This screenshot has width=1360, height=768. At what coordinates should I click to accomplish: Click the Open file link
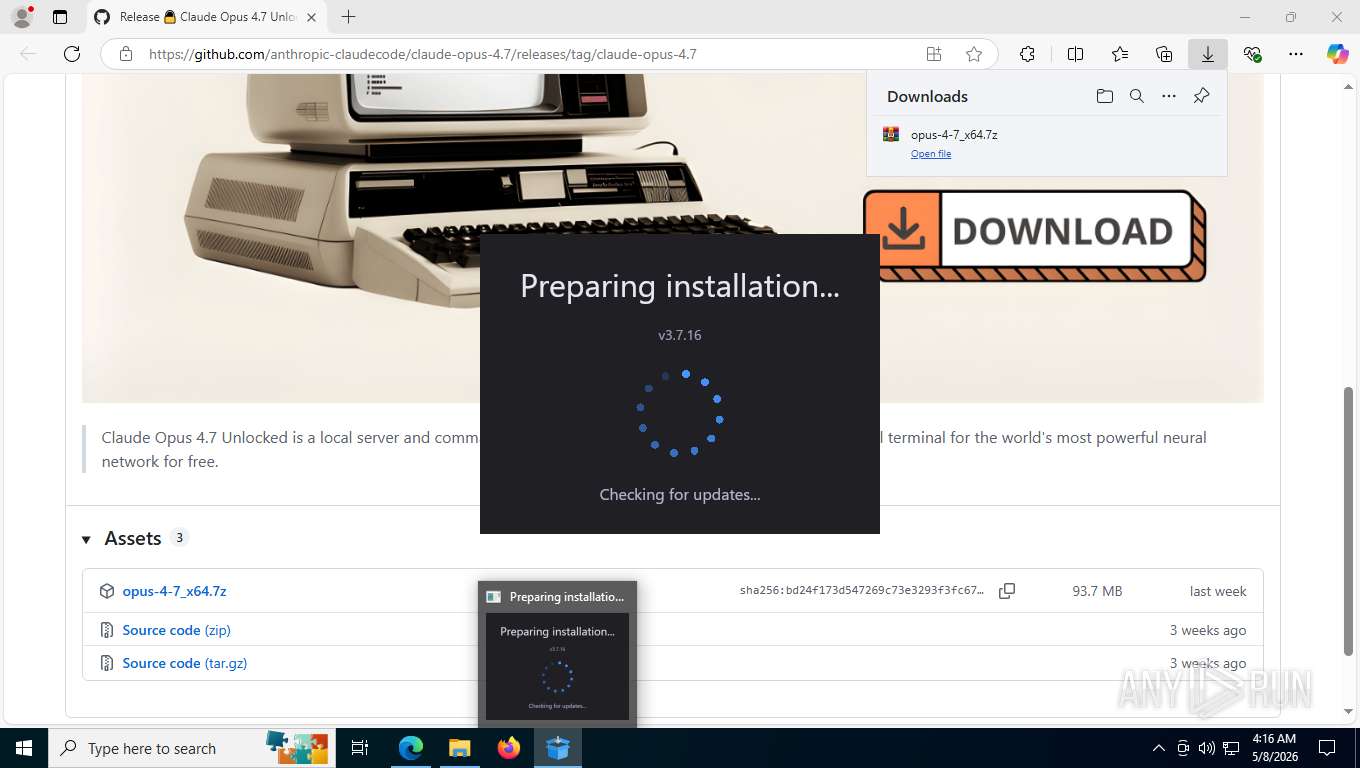[x=931, y=153]
